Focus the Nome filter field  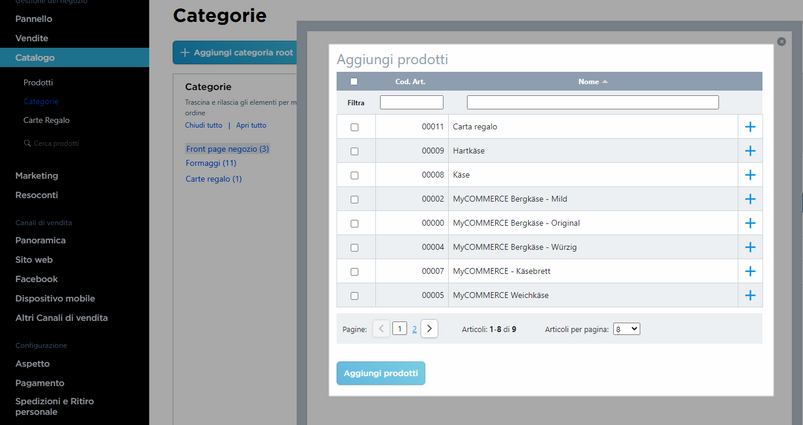coord(593,102)
